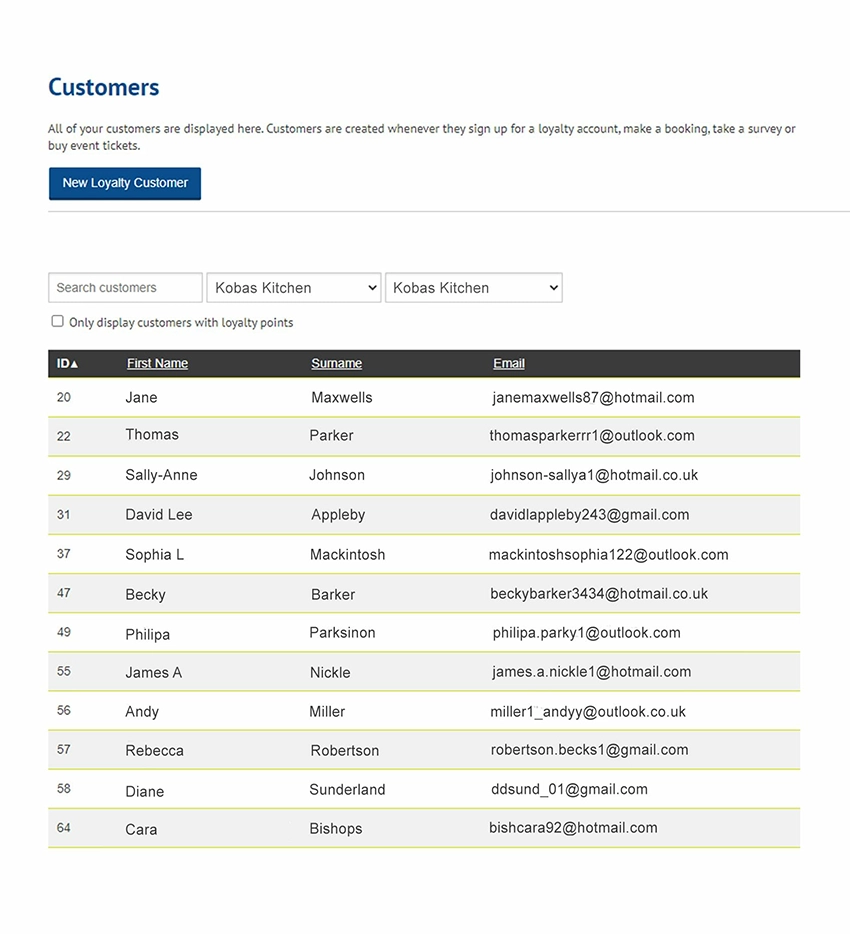
Task: Sort by First Name column
Action: coord(157,363)
